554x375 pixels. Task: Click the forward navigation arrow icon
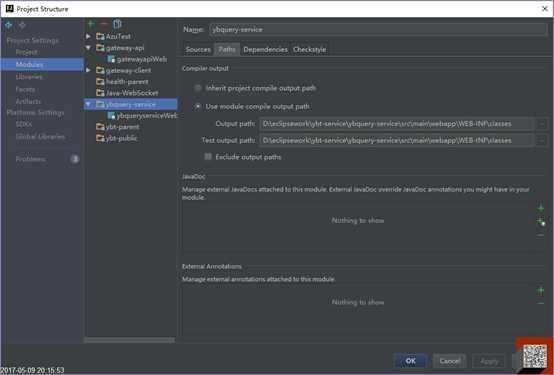(22, 25)
